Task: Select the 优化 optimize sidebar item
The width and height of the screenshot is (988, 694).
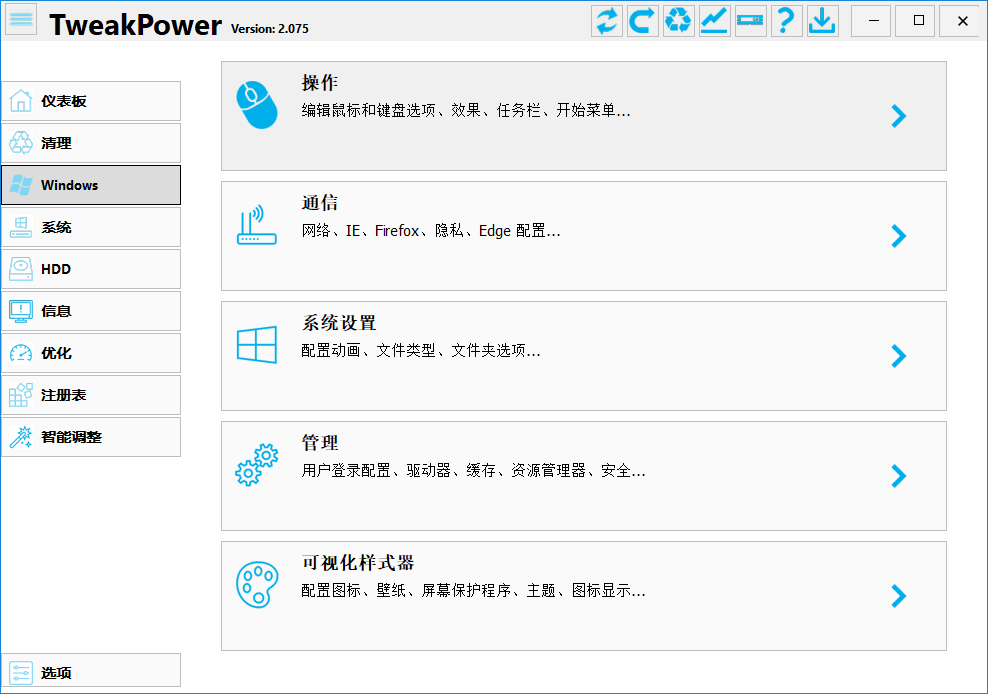Action: (x=91, y=353)
